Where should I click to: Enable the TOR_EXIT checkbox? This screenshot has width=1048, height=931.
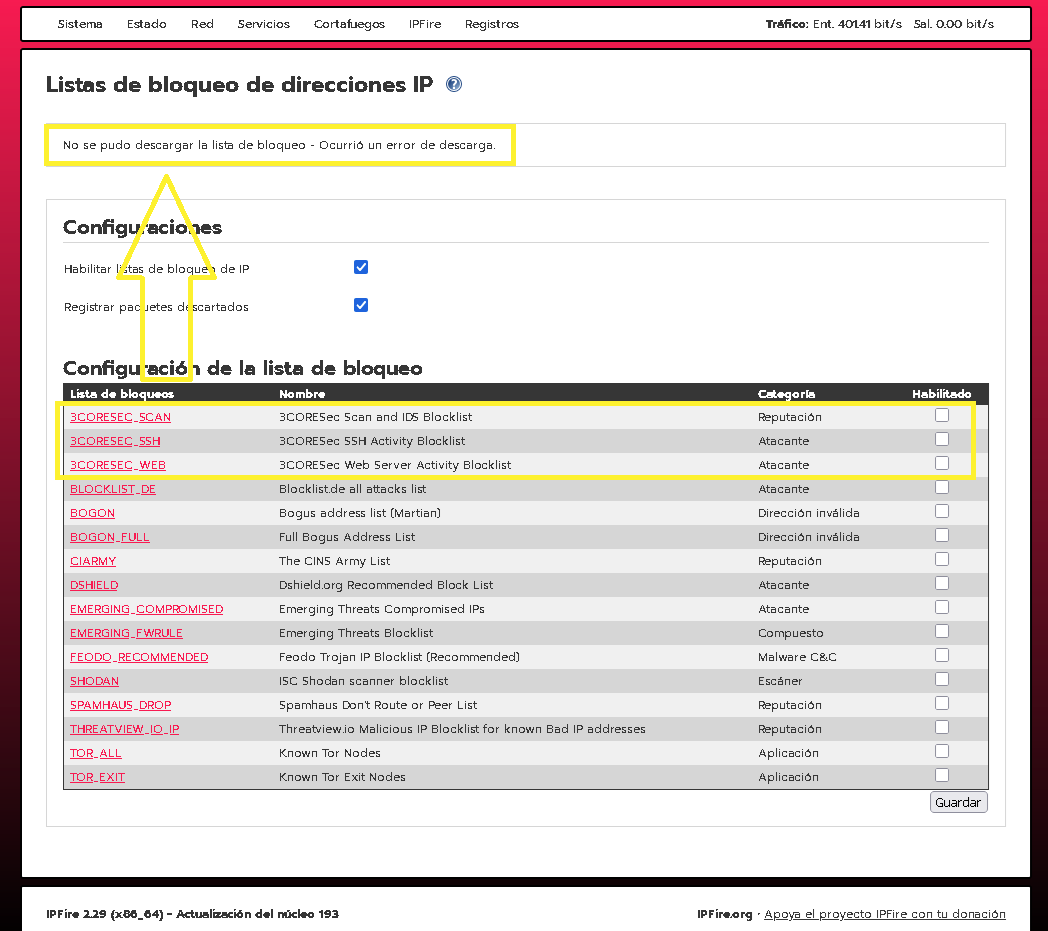[x=942, y=776]
